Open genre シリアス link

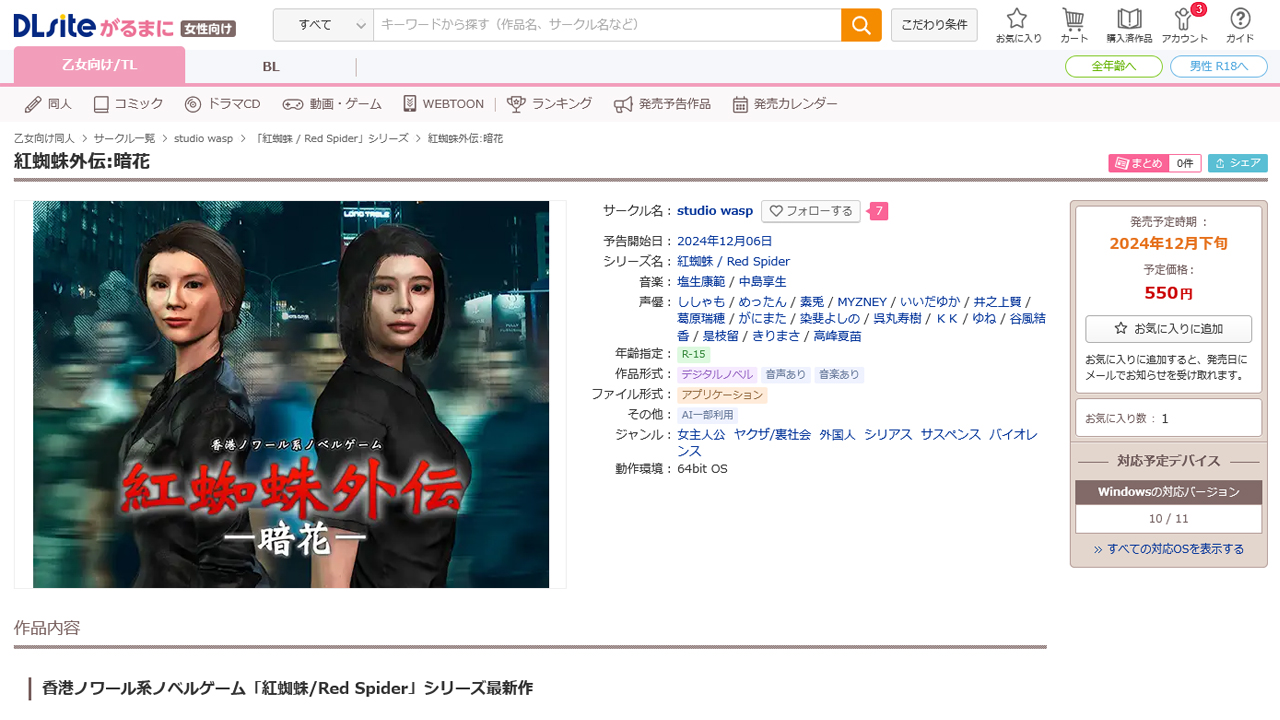pos(888,435)
